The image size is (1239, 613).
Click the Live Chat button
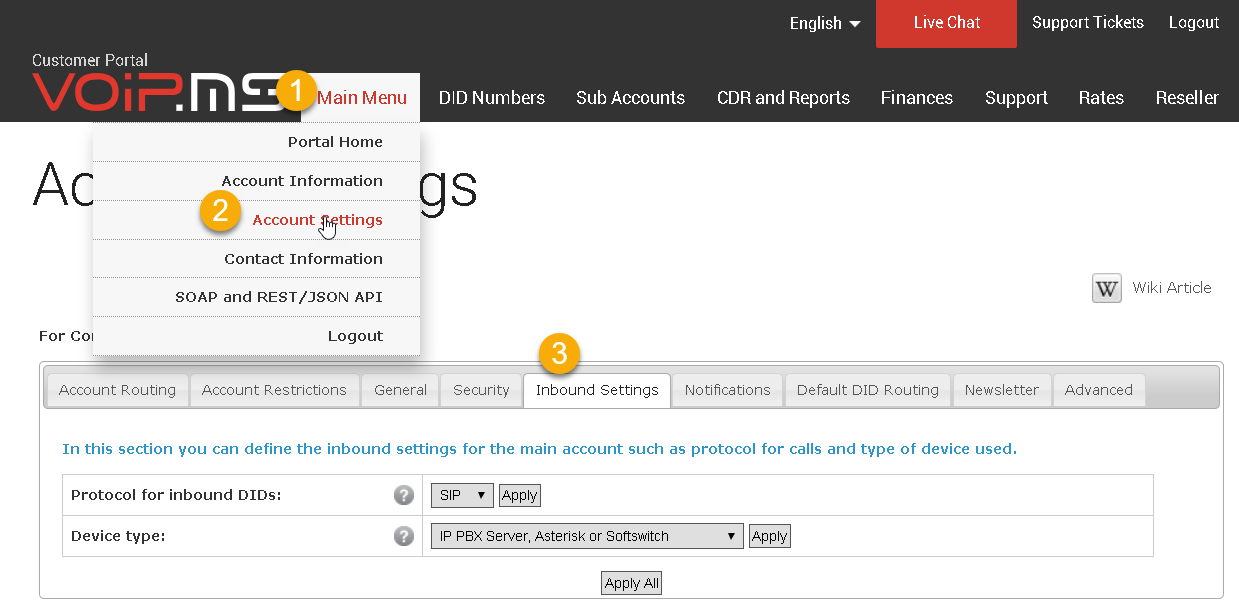(x=946, y=23)
